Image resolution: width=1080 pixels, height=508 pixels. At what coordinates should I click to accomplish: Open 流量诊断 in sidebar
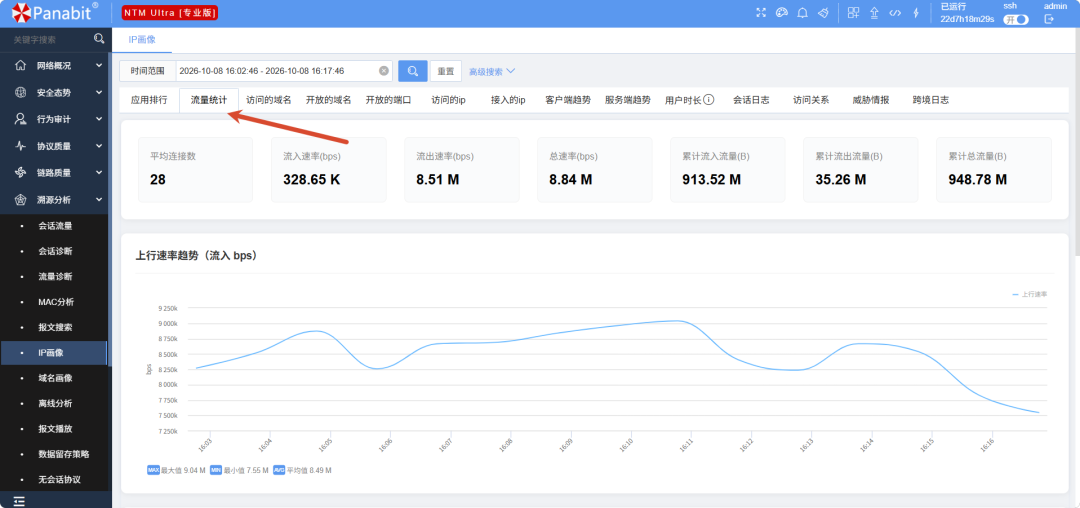55,277
